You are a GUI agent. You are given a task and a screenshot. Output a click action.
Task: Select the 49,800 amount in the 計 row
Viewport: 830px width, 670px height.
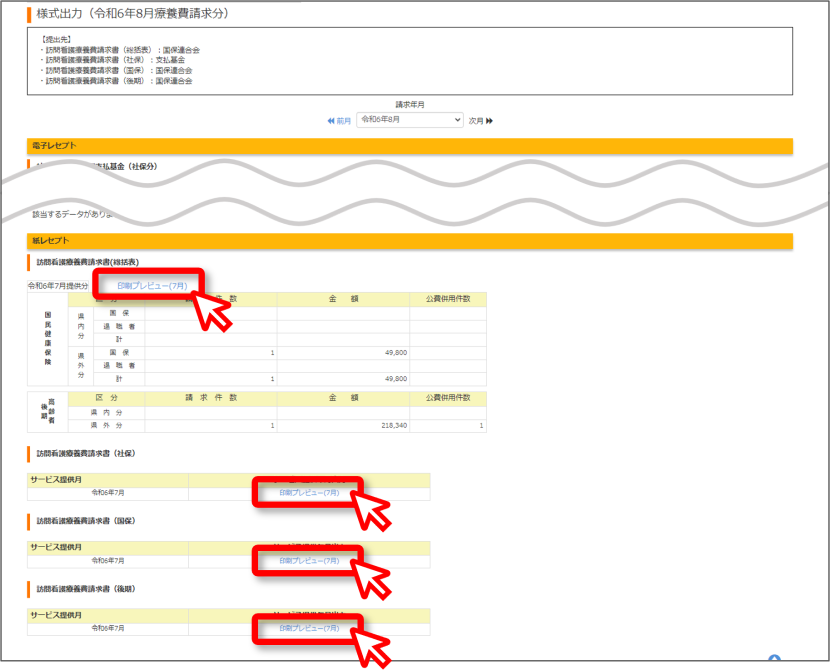(x=343, y=379)
